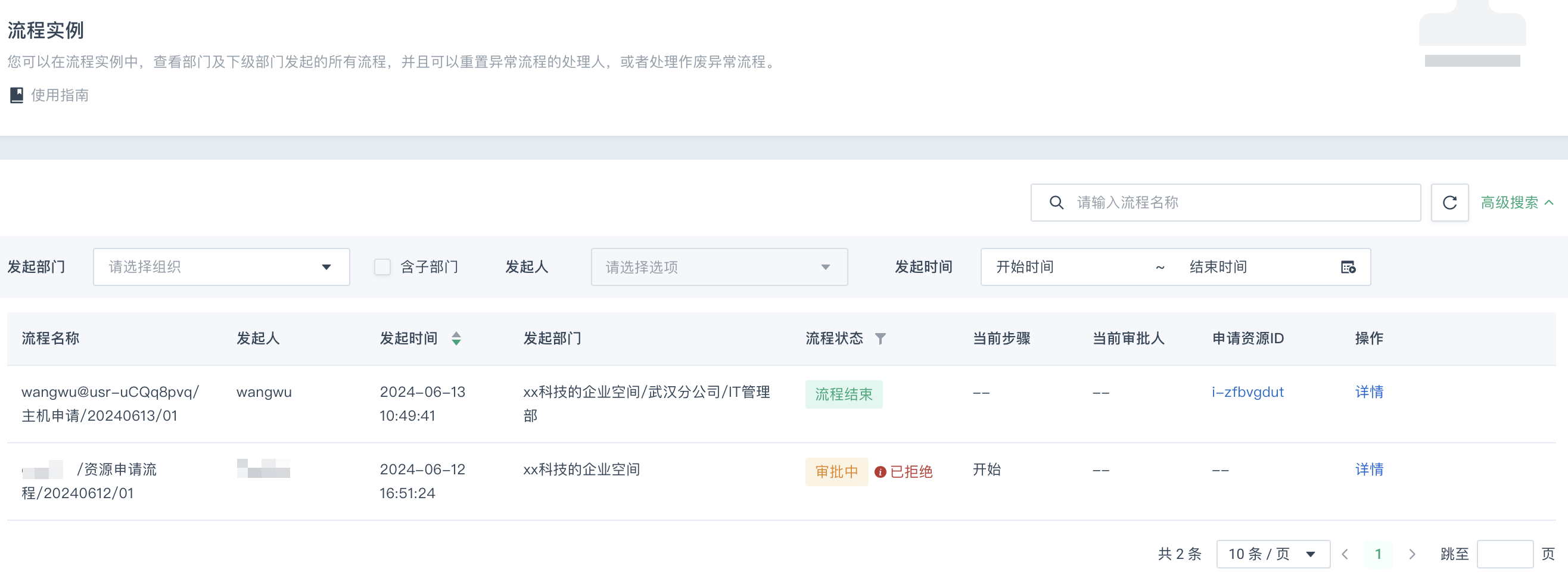The width and height of the screenshot is (1568, 578).
Task: Toggle the 含子部门 checkbox
Action: pyautogui.click(x=382, y=268)
